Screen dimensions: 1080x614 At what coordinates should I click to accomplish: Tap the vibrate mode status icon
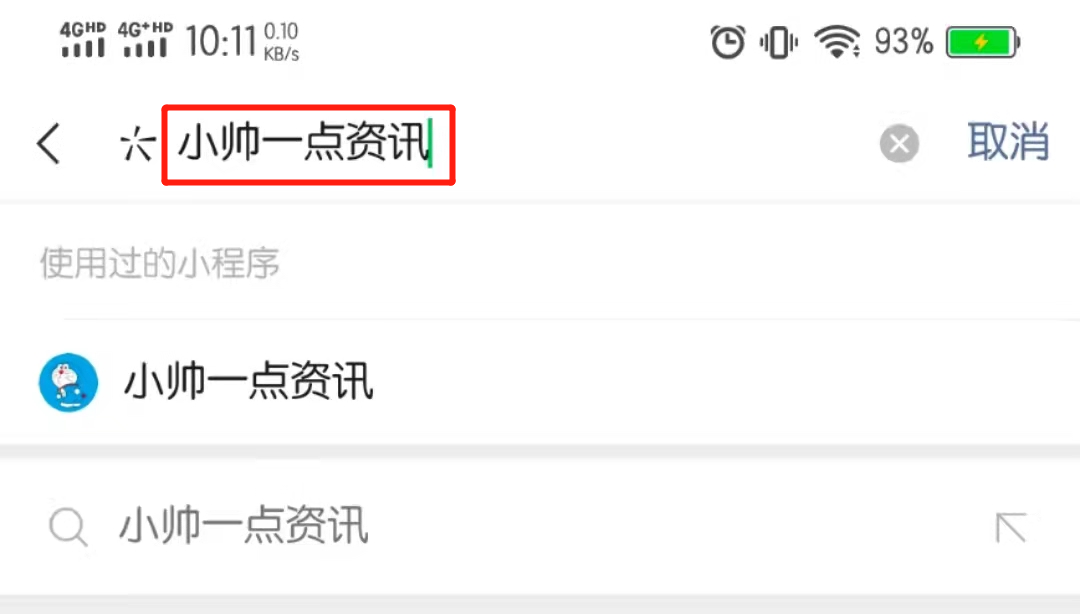778,42
